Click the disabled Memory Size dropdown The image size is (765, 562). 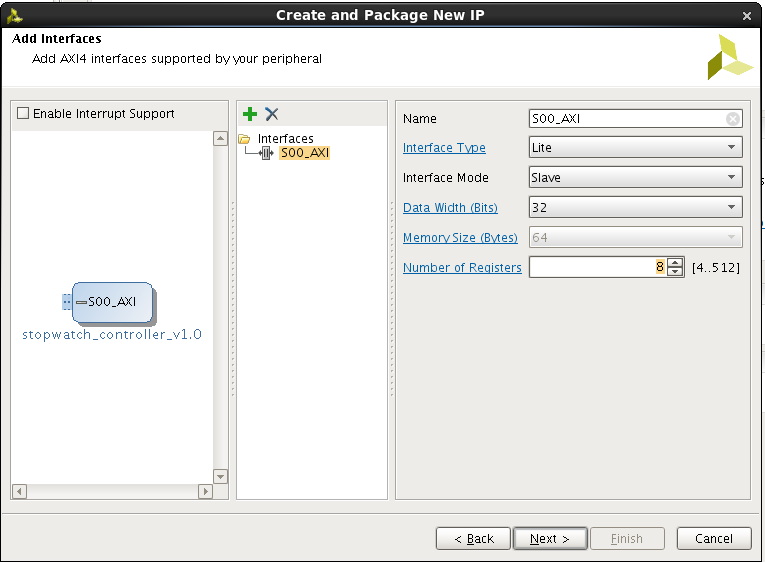(x=636, y=238)
